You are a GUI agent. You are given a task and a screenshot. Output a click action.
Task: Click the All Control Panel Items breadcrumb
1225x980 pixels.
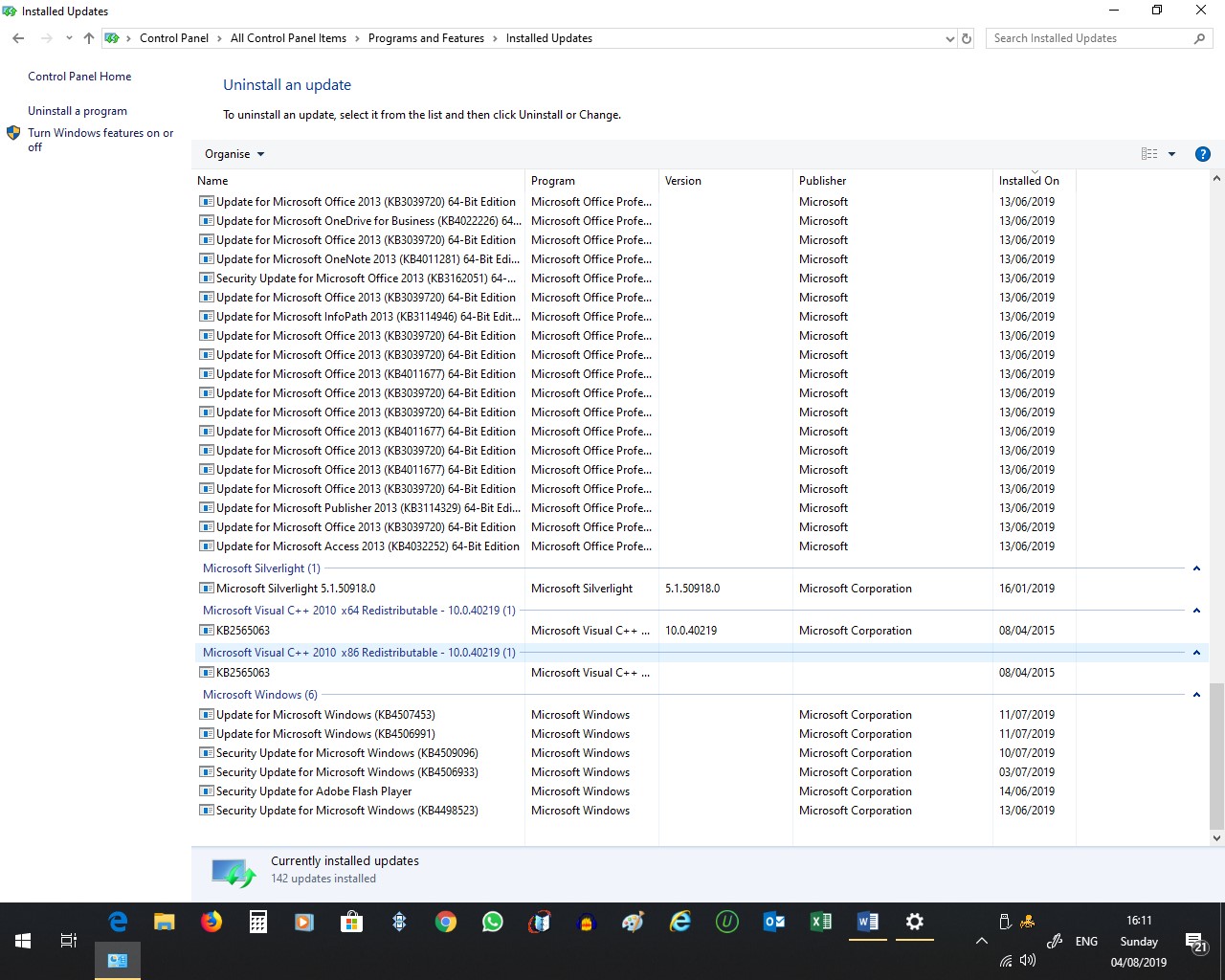click(x=288, y=38)
